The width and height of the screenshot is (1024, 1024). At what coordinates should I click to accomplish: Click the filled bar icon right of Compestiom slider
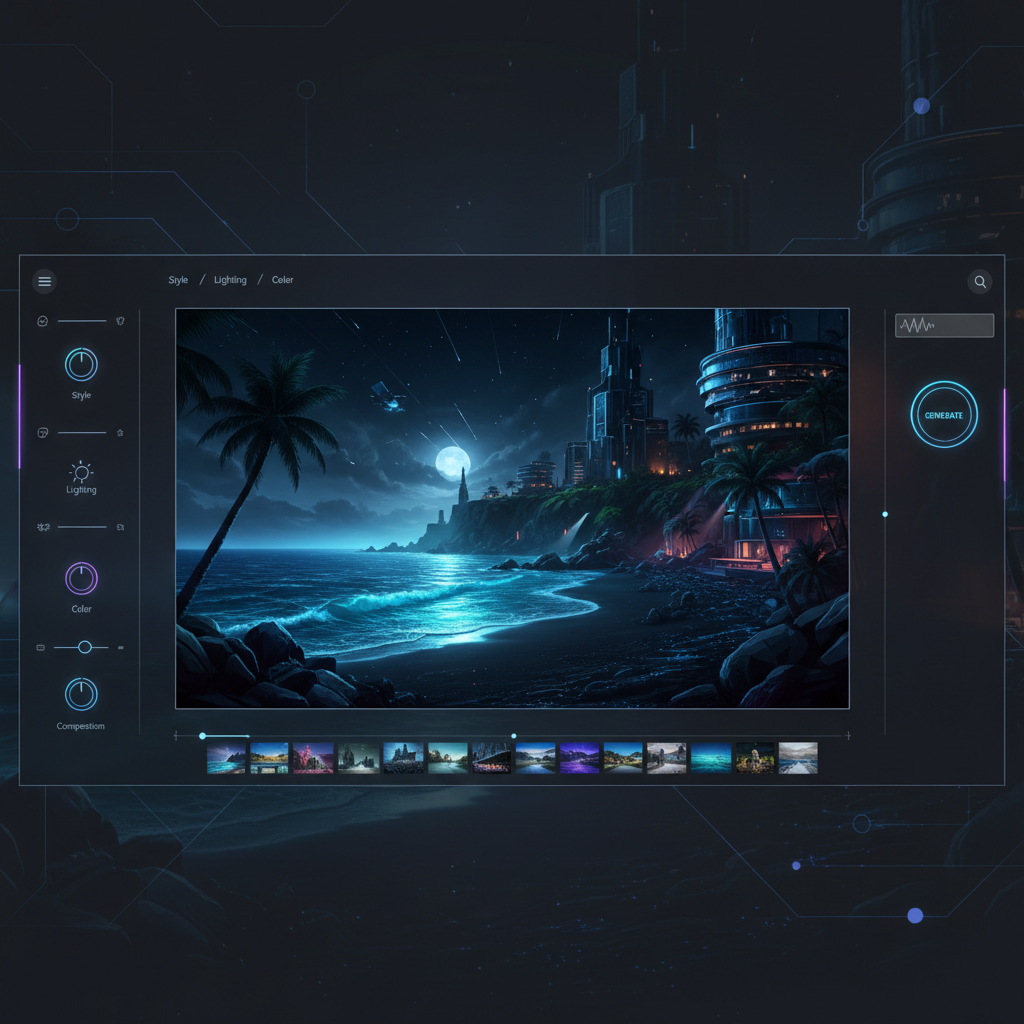point(120,647)
